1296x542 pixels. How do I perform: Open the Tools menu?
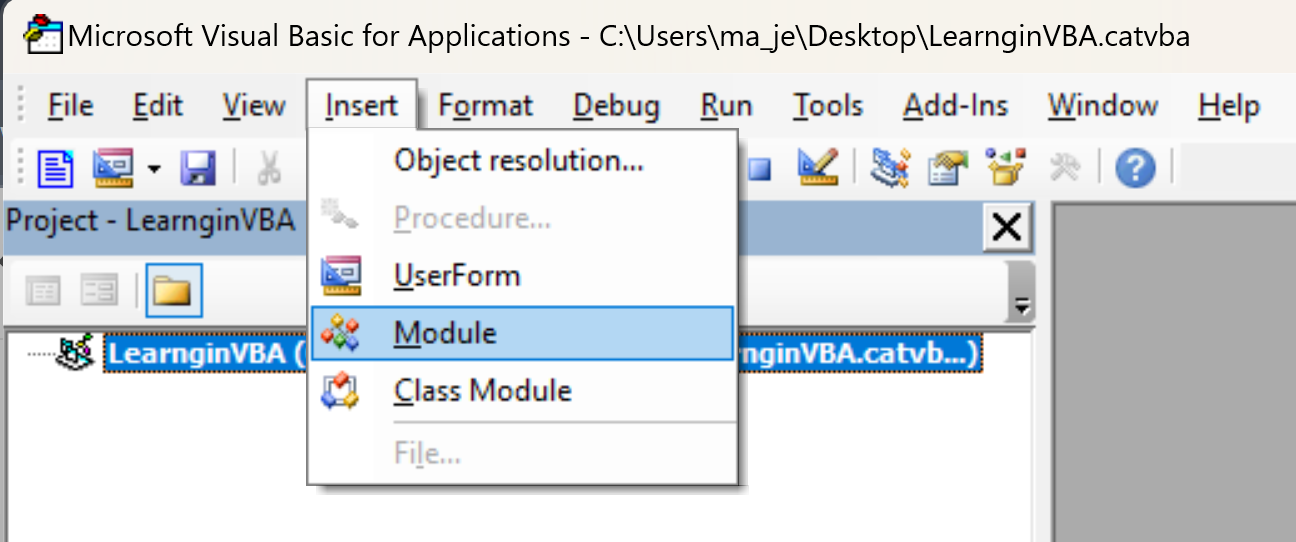[828, 106]
